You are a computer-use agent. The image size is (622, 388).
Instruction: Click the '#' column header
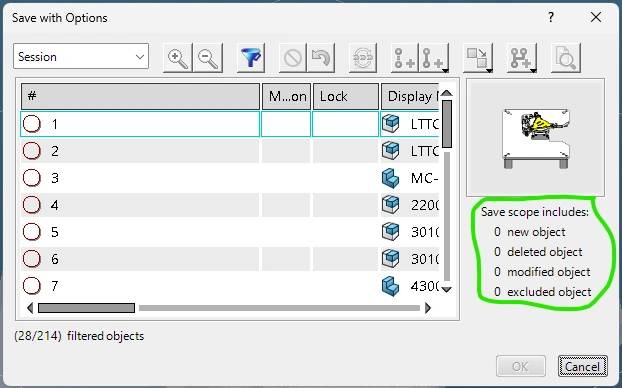pyautogui.click(x=140, y=96)
